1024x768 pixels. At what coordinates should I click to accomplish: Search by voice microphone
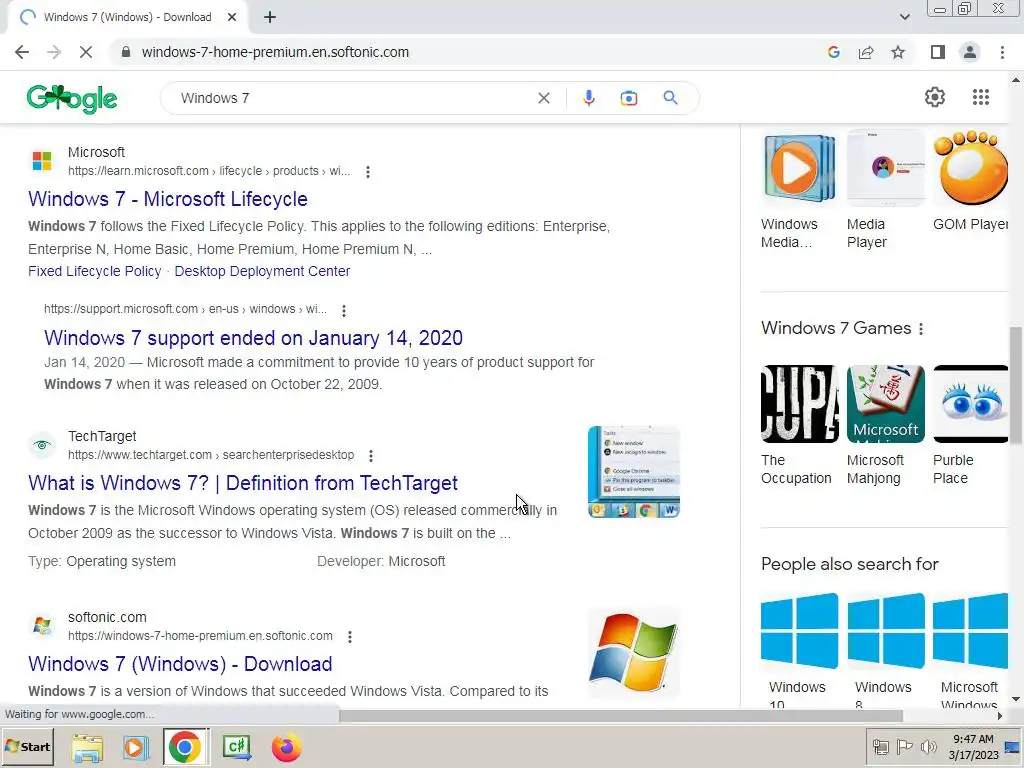coord(588,98)
